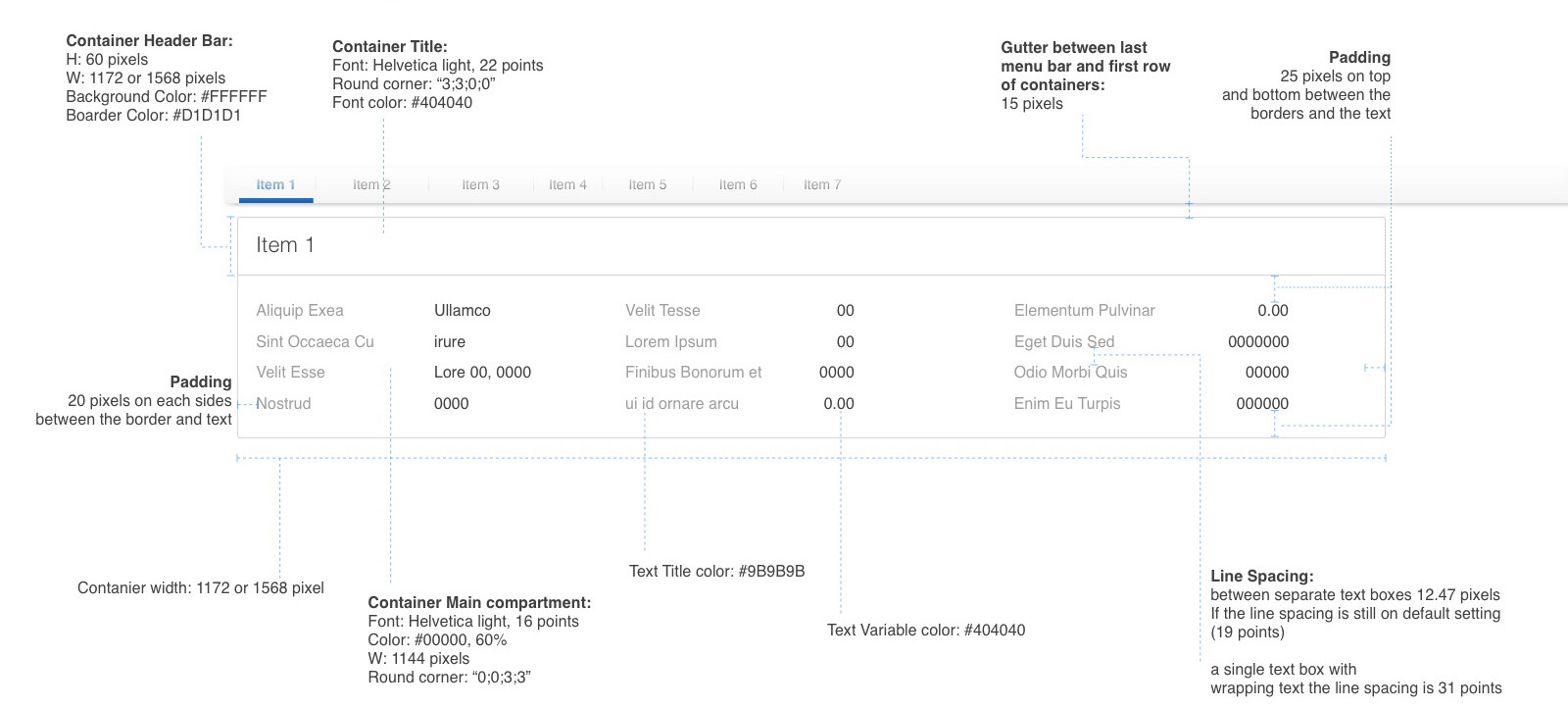
Task: Open the Item 2 tab
Action: coord(371,184)
